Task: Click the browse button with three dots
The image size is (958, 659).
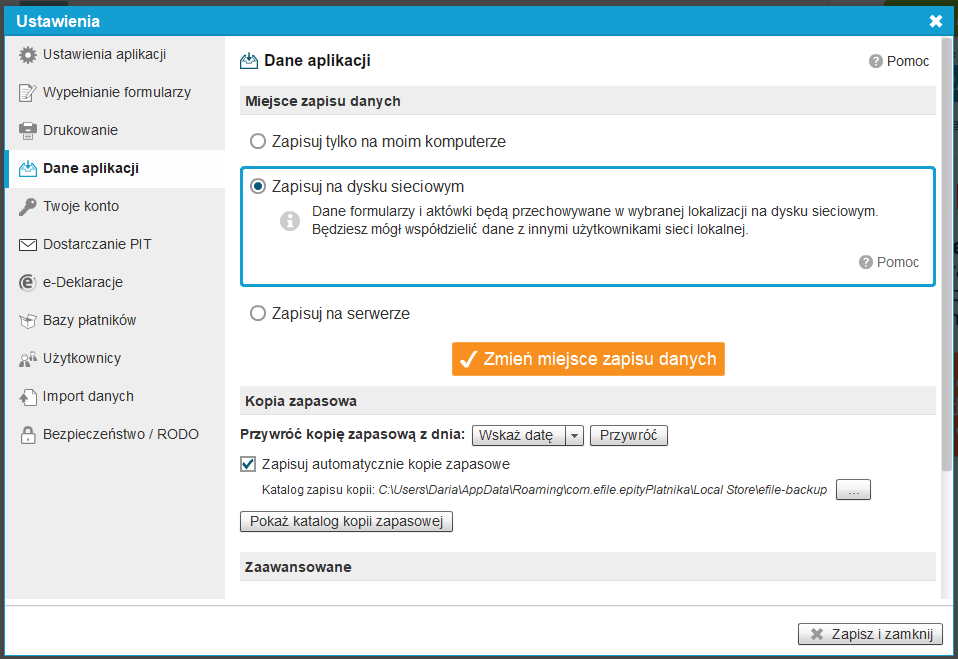Action: [x=854, y=490]
